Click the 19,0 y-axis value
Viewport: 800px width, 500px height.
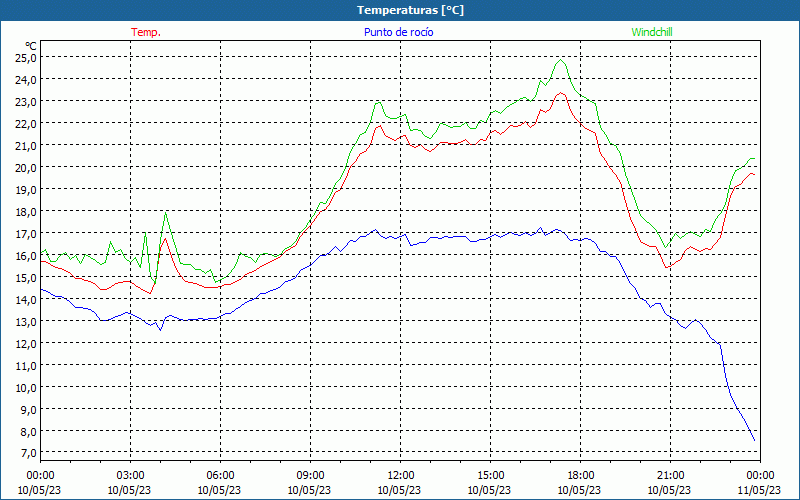point(26,189)
